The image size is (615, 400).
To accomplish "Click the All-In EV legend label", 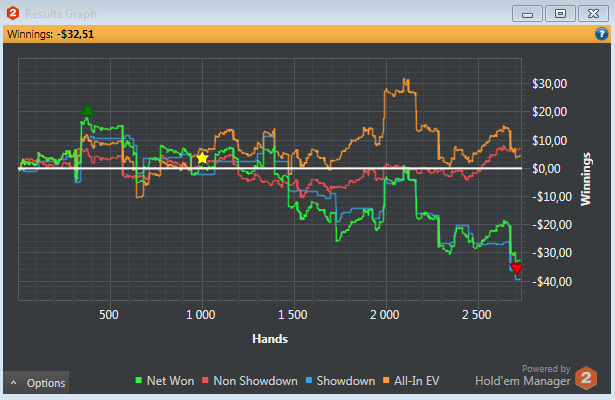I will click(417, 381).
